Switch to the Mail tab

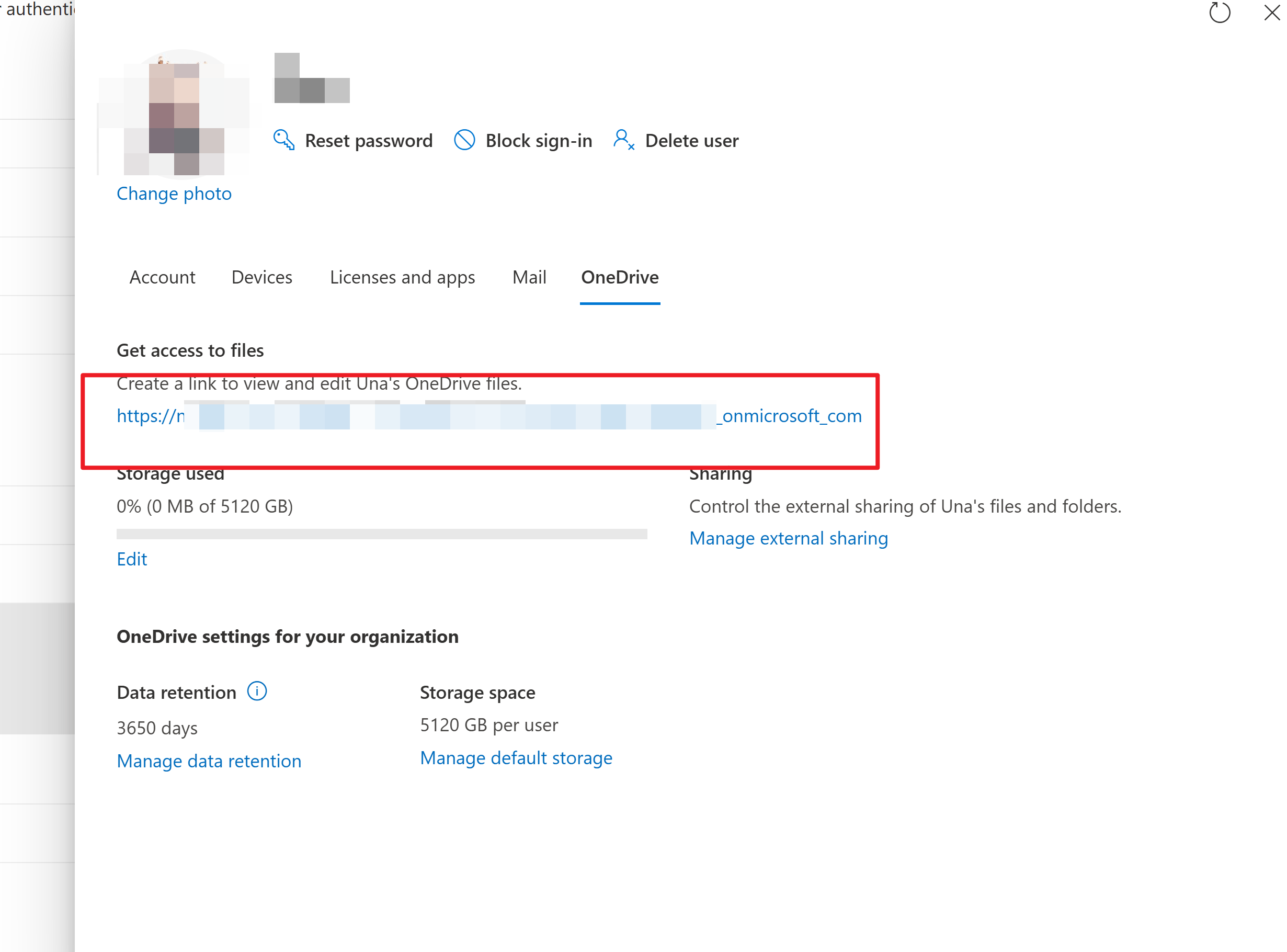click(528, 277)
